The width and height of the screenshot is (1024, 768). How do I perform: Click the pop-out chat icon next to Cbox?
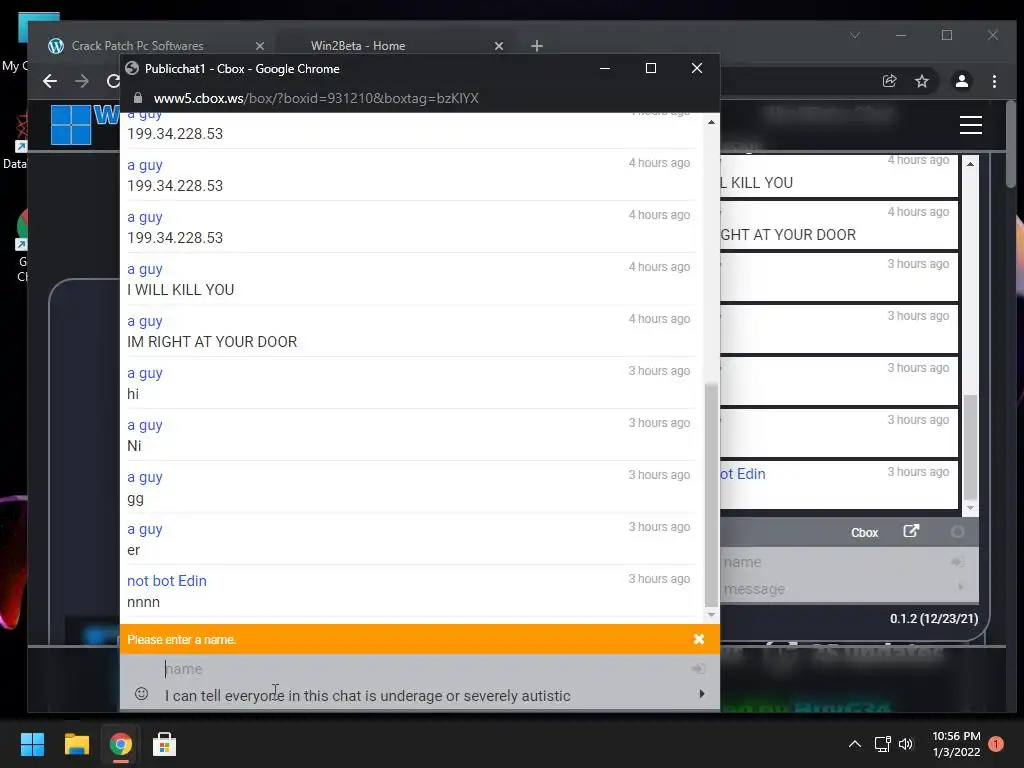[911, 531]
